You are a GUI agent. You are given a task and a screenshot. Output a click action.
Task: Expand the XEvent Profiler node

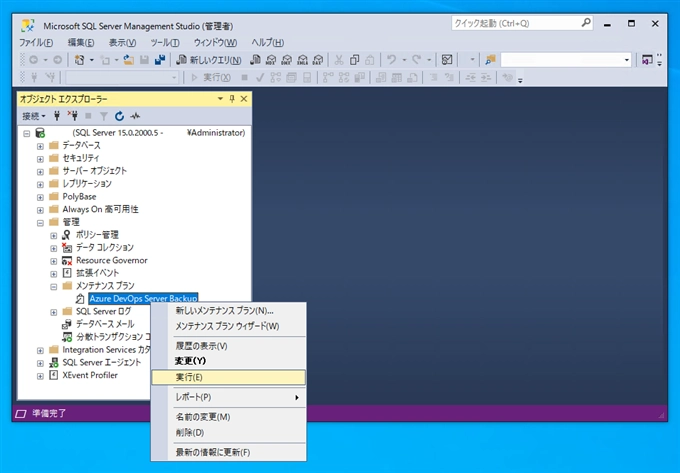click(40, 376)
